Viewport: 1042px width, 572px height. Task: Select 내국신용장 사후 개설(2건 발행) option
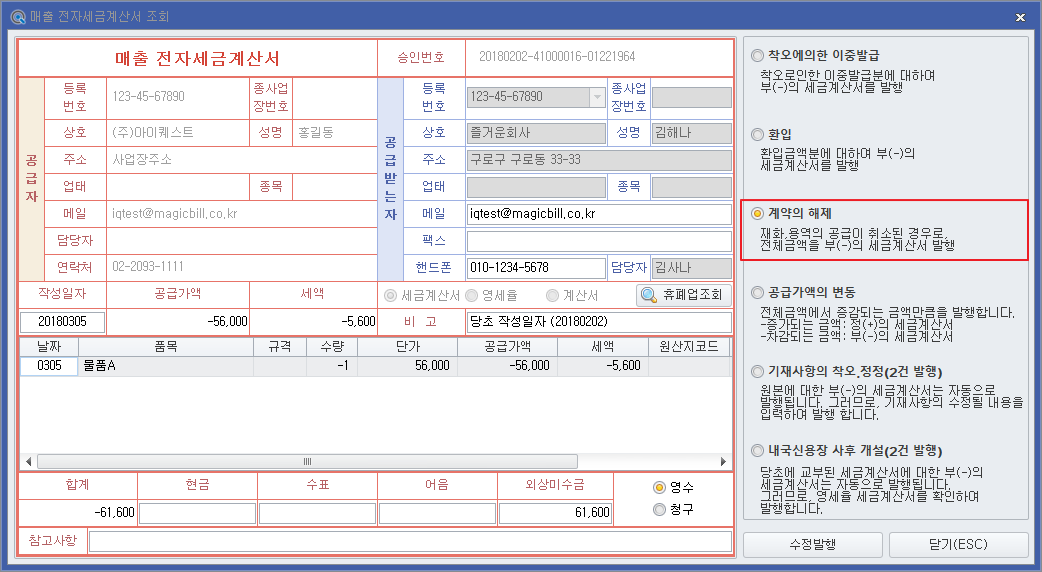pos(757,451)
